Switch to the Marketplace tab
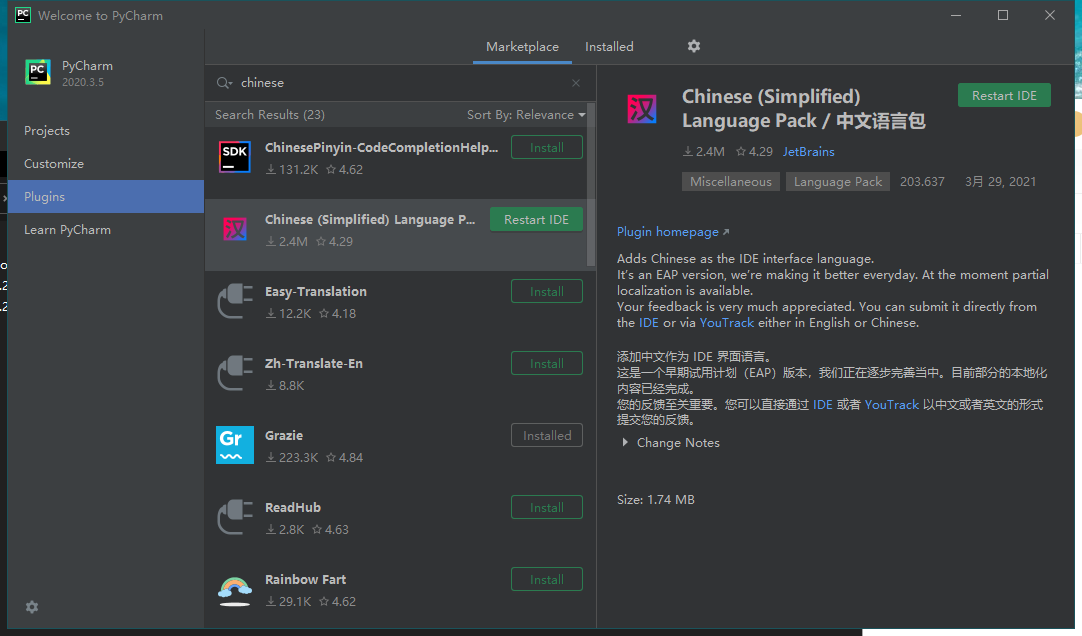 tap(522, 46)
